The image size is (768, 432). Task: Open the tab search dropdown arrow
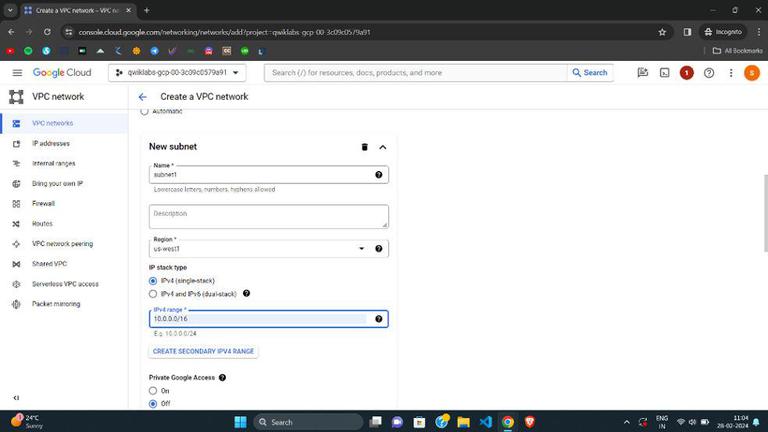(10, 10)
